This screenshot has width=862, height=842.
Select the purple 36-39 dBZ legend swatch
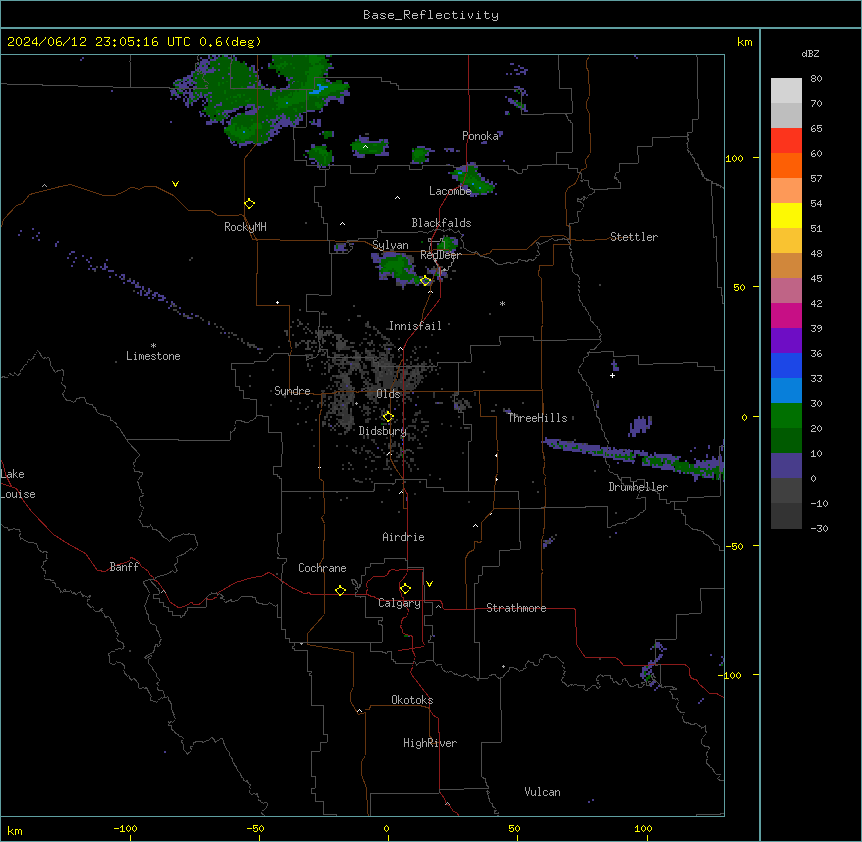click(786, 341)
